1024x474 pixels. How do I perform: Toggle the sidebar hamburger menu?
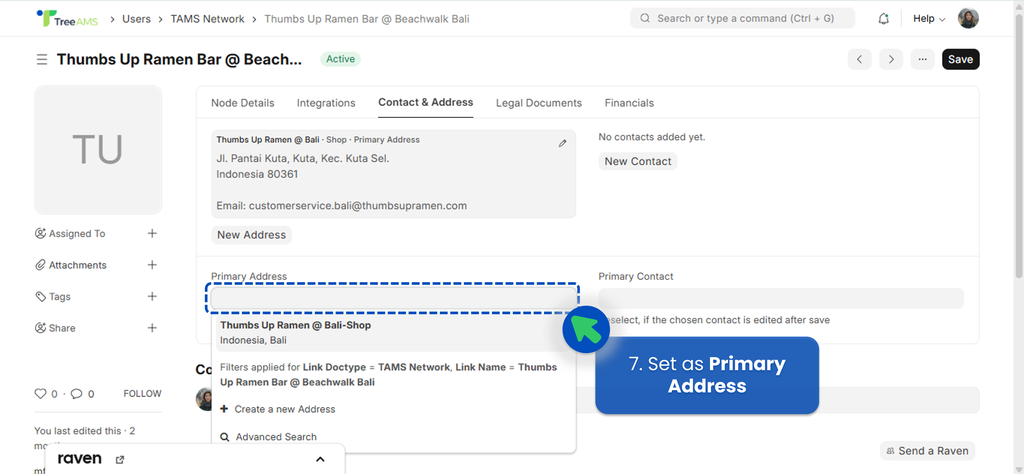pyautogui.click(x=42, y=60)
